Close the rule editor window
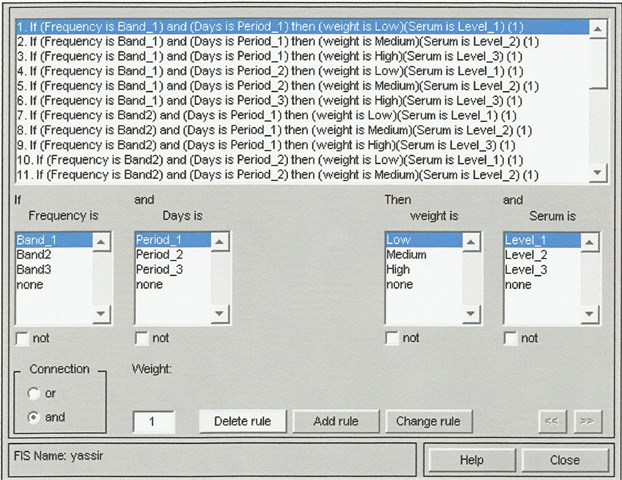622x480 pixels. pyautogui.click(x=565, y=460)
